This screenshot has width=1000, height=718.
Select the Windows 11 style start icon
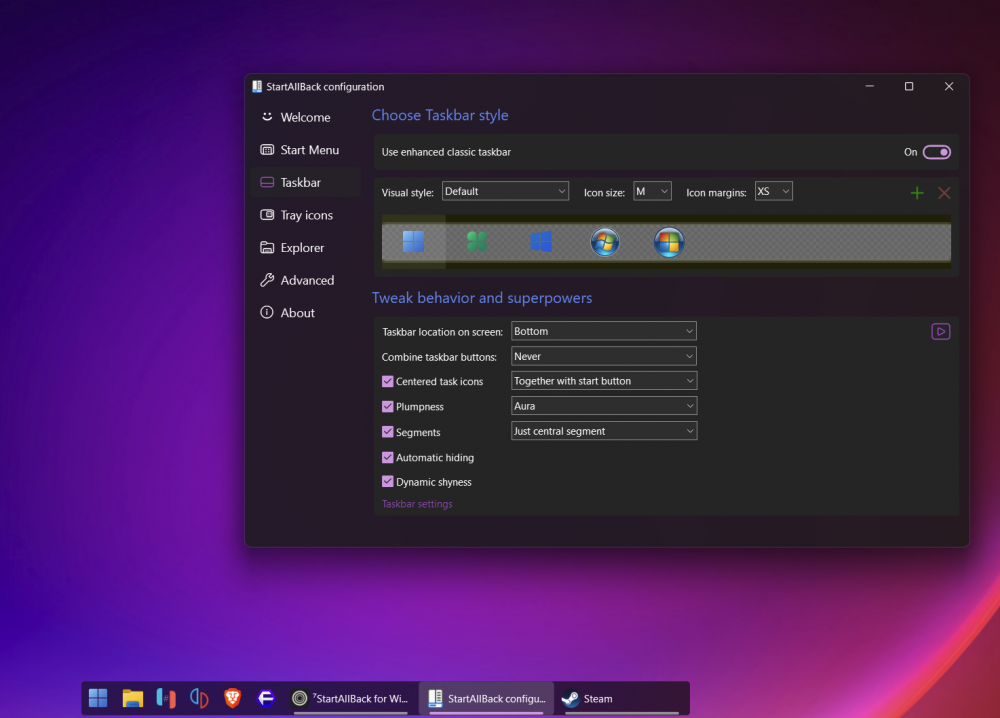click(x=413, y=242)
